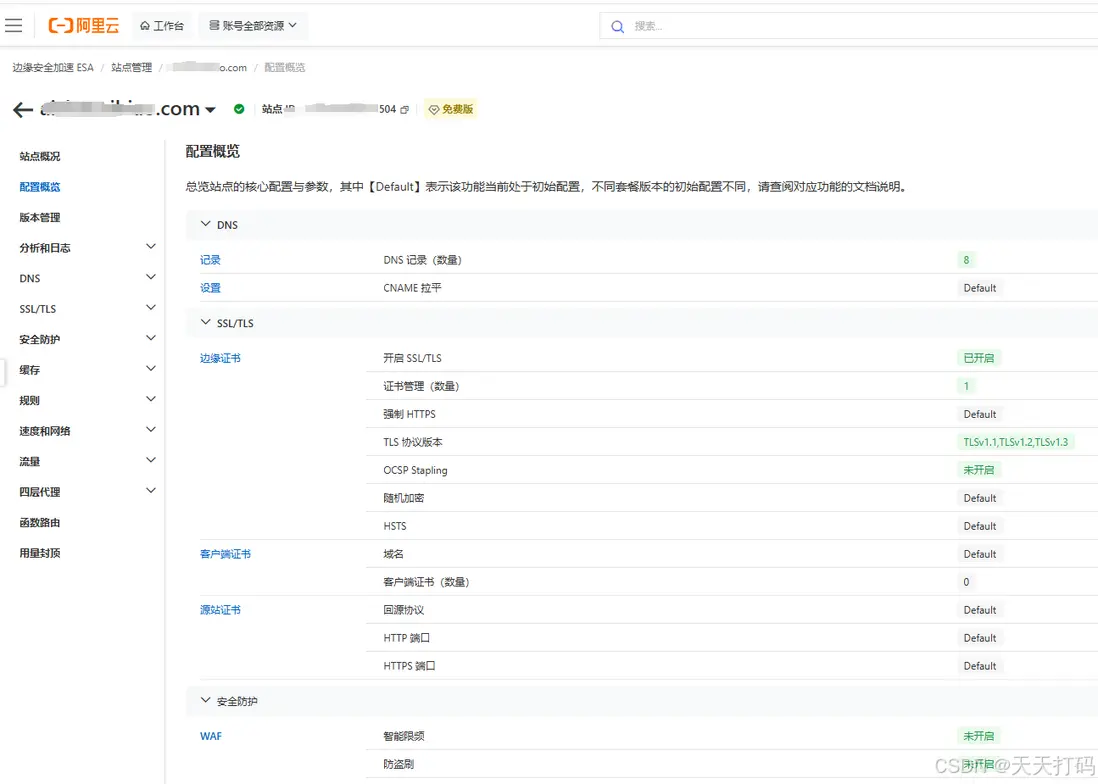This screenshot has width=1098, height=784.
Task: Click HTTPS 端口 Default value
Action: tap(980, 666)
